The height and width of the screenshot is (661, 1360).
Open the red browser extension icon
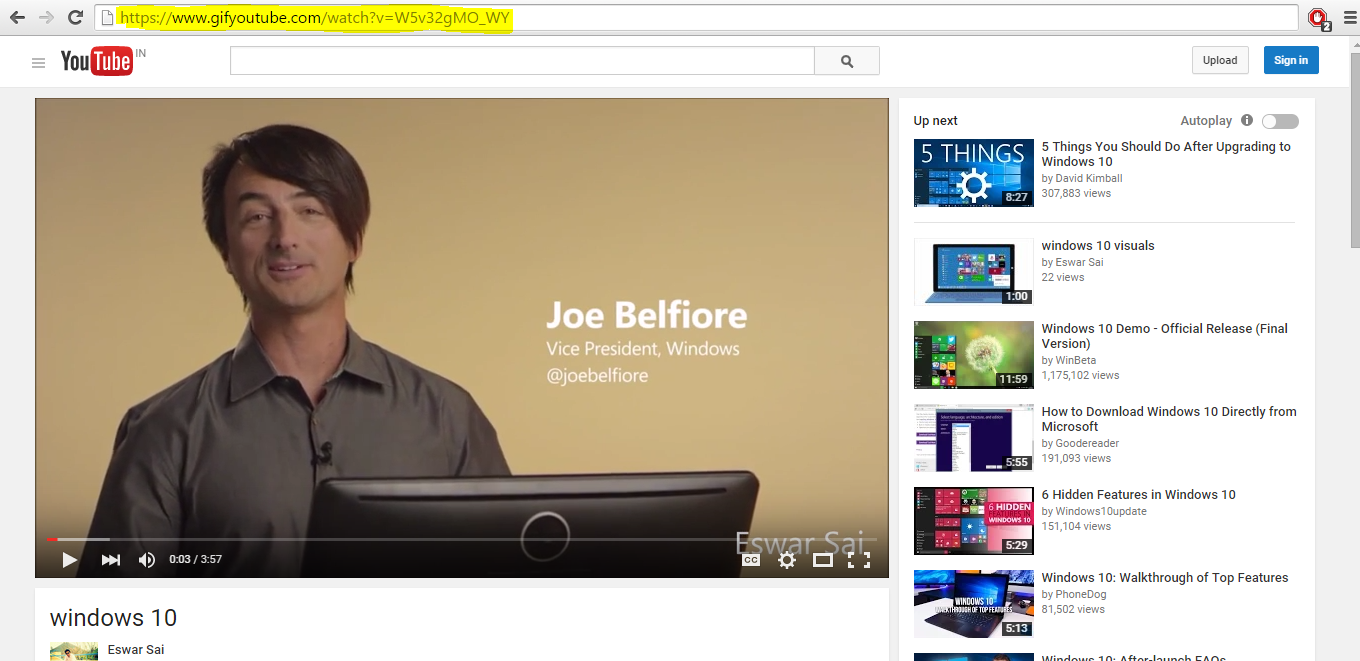[x=1319, y=17]
